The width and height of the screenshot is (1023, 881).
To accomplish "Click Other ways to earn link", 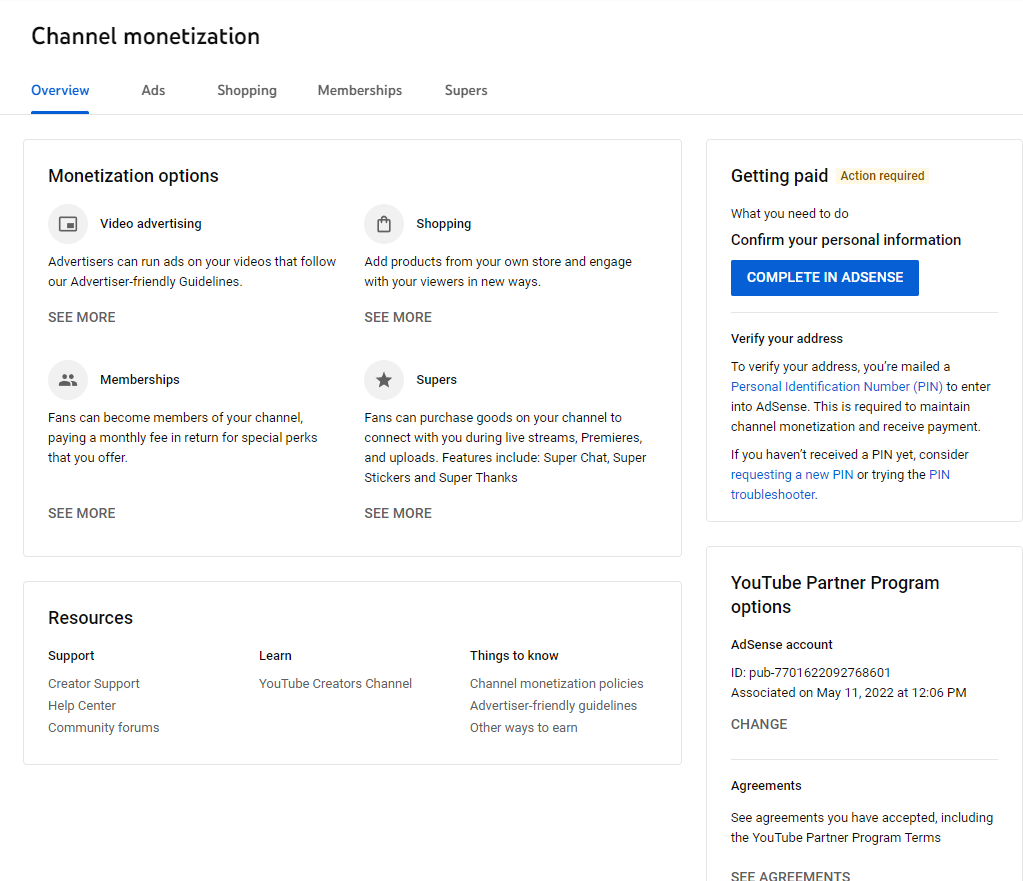I will coord(523,728).
